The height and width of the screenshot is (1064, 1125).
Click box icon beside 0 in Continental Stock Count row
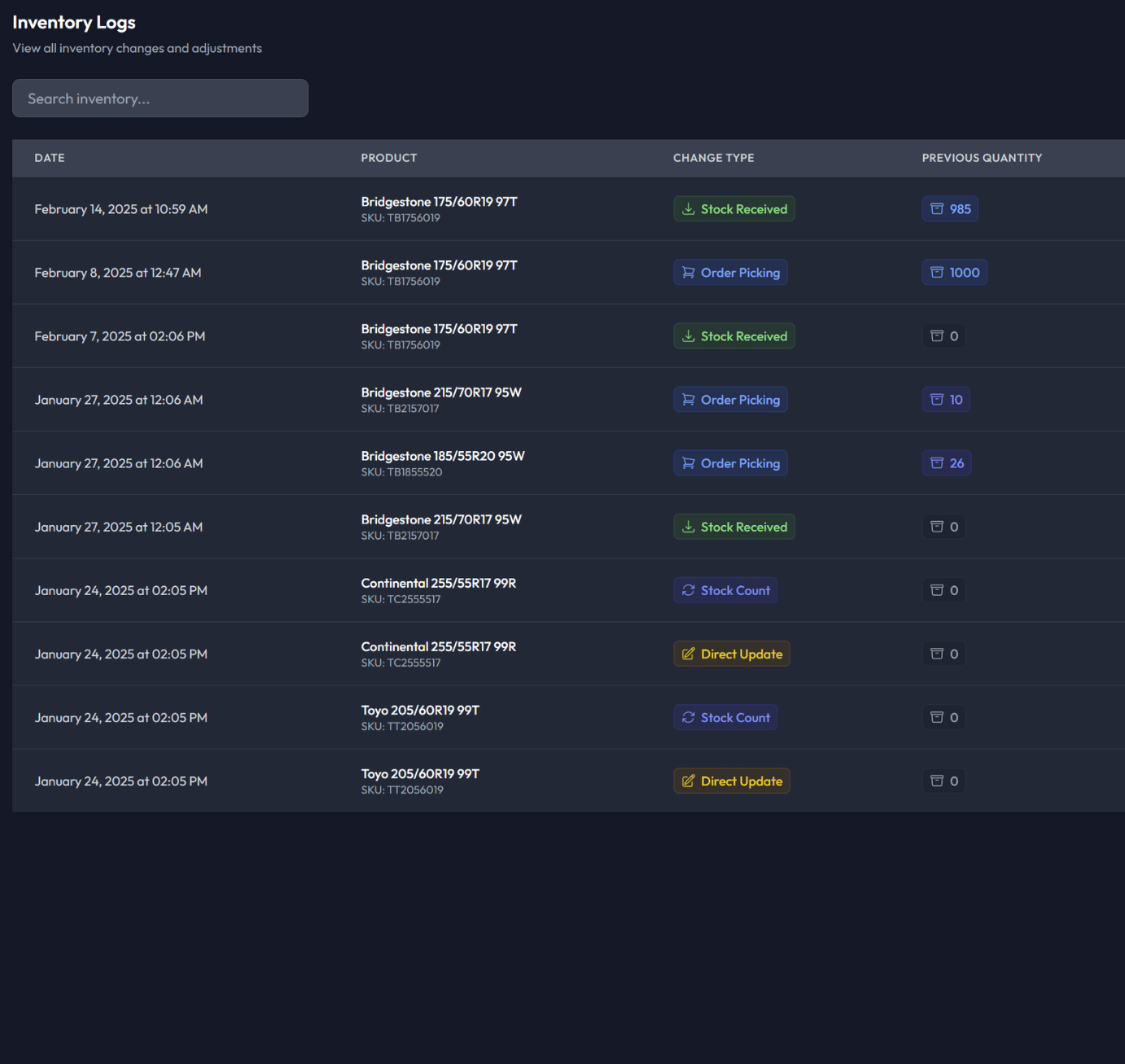(937, 590)
